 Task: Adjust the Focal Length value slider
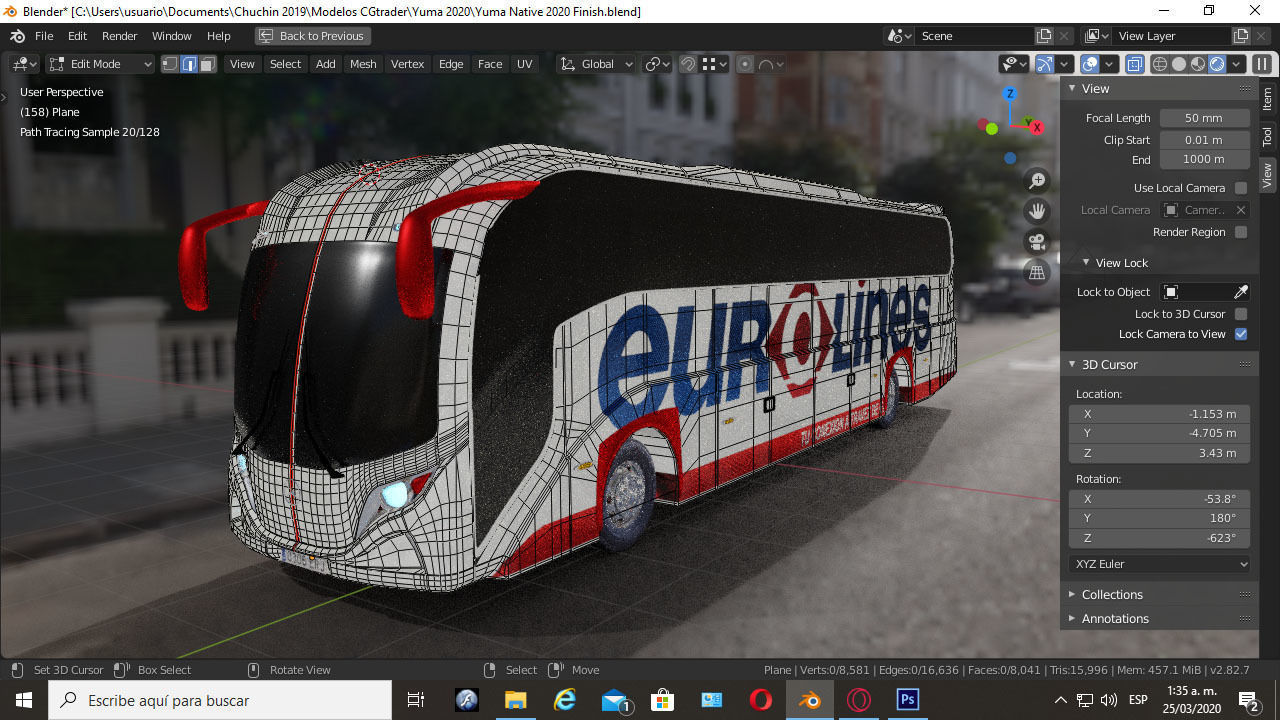coord(1204,117)
